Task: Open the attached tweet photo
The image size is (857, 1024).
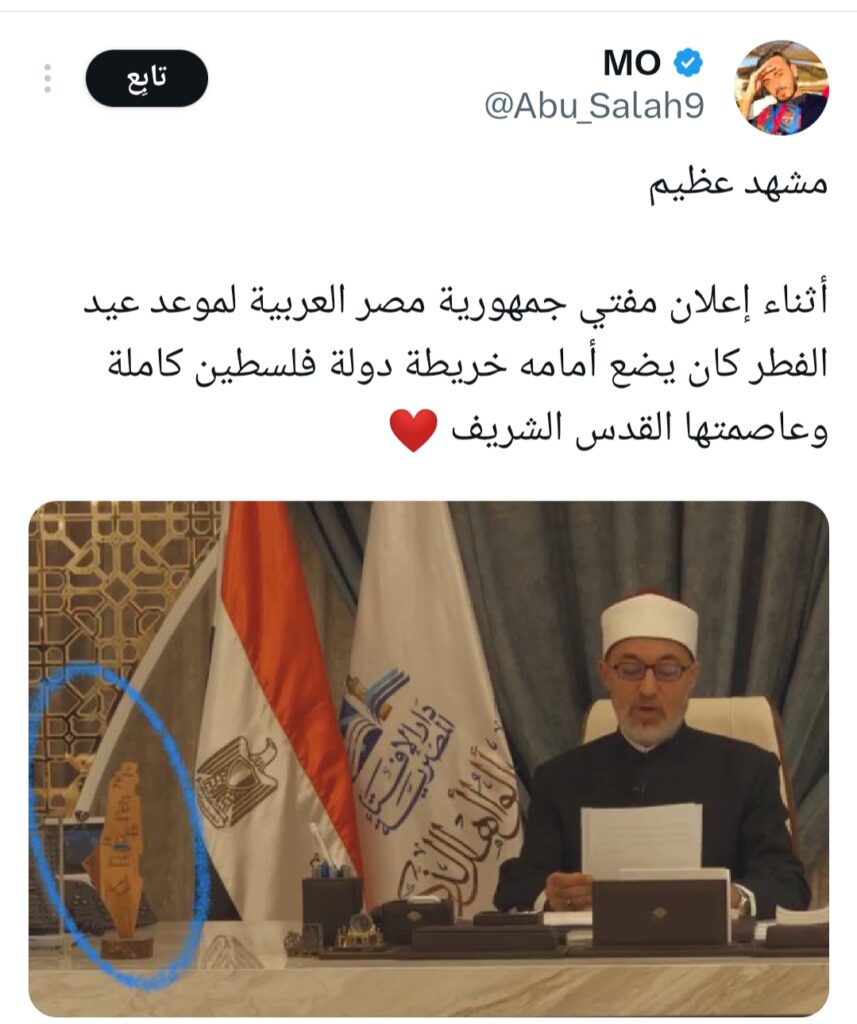Action: (x=428, y=759)
